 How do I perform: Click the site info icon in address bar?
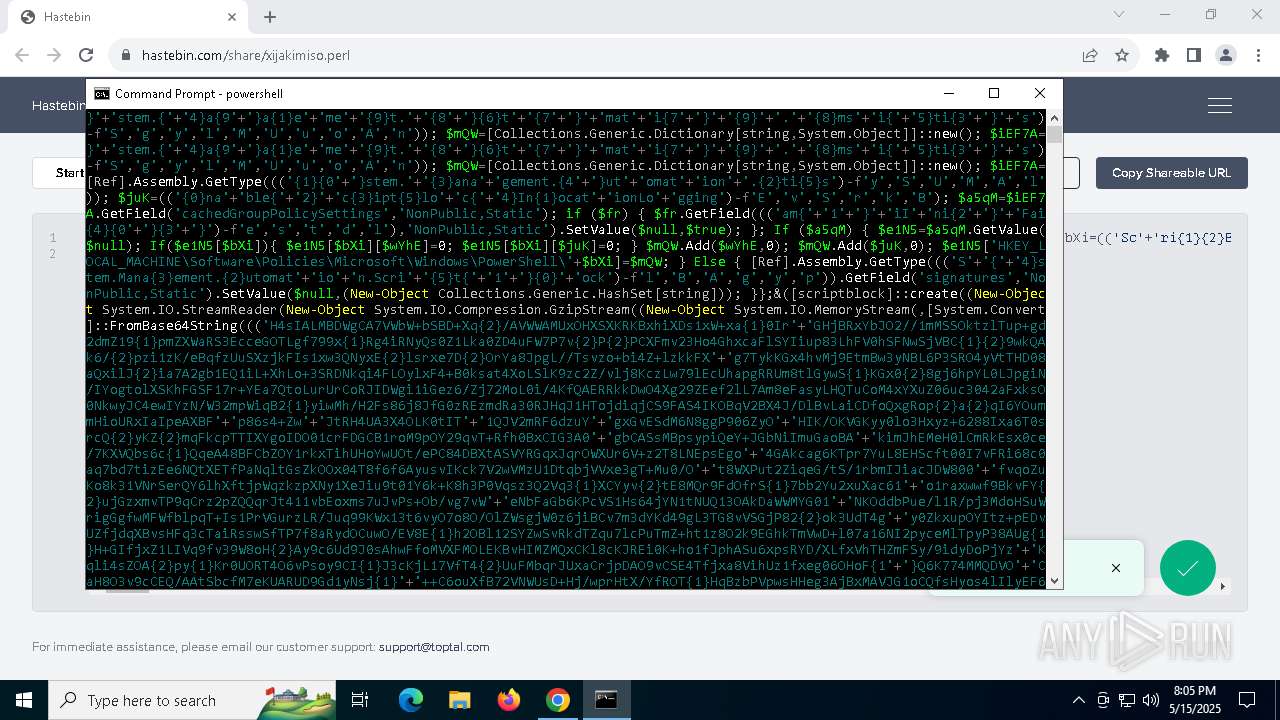pyautogui.click(x=125, y=56)
